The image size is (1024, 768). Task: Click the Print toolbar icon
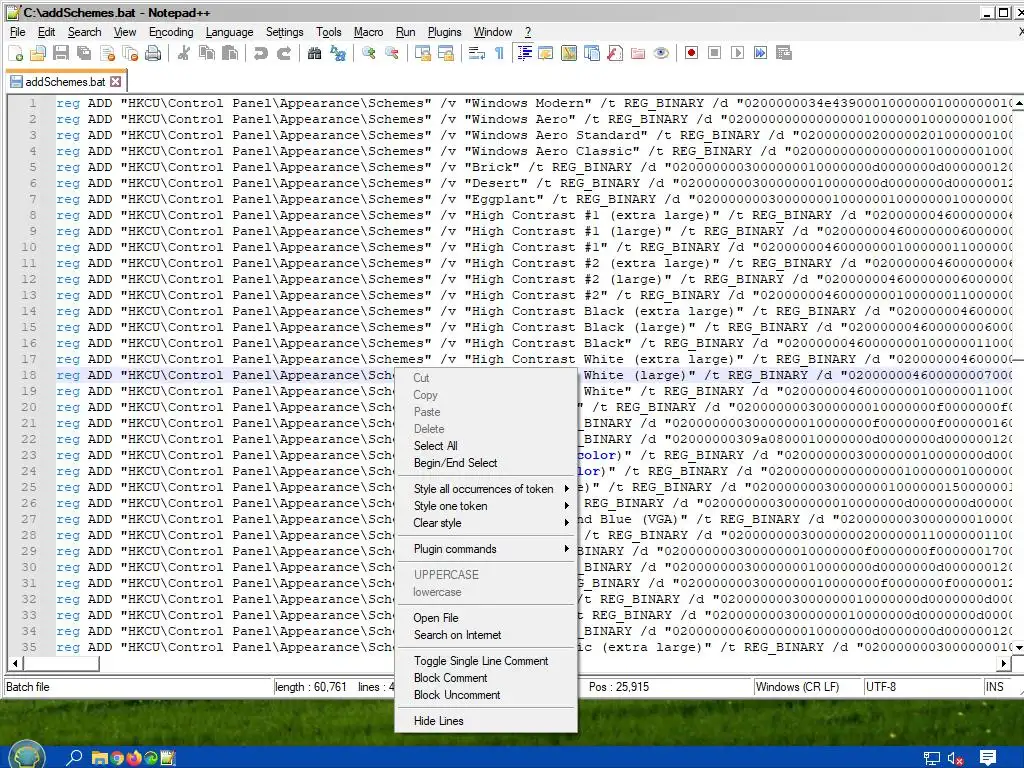[x=153, y=54]
